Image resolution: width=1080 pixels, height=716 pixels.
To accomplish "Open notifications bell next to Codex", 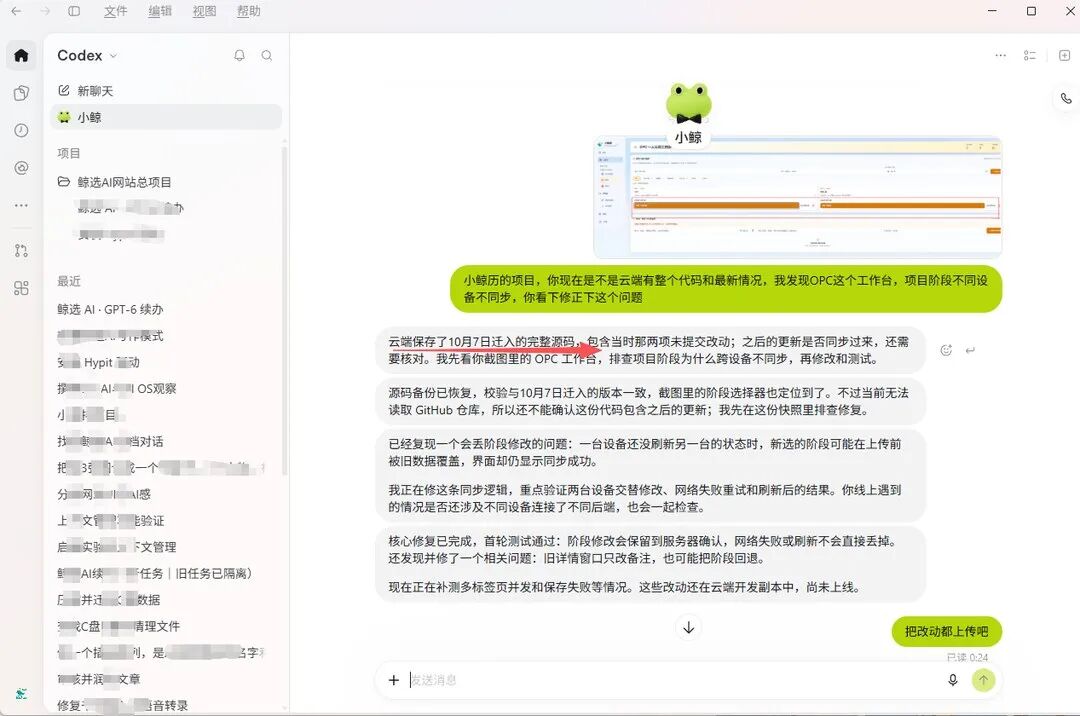I will (239, 55).
